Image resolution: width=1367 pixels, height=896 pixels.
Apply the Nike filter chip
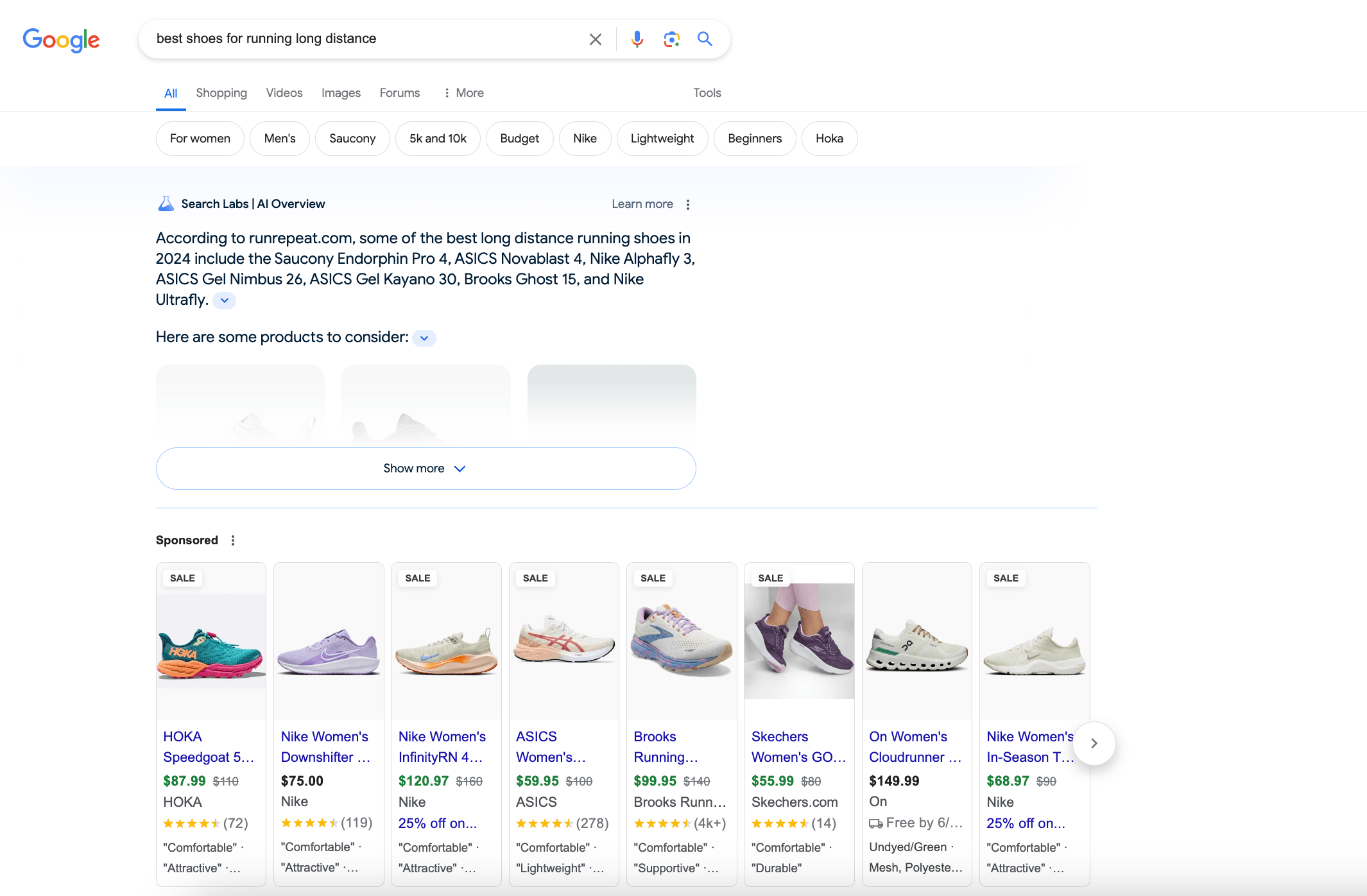(585, 139)
